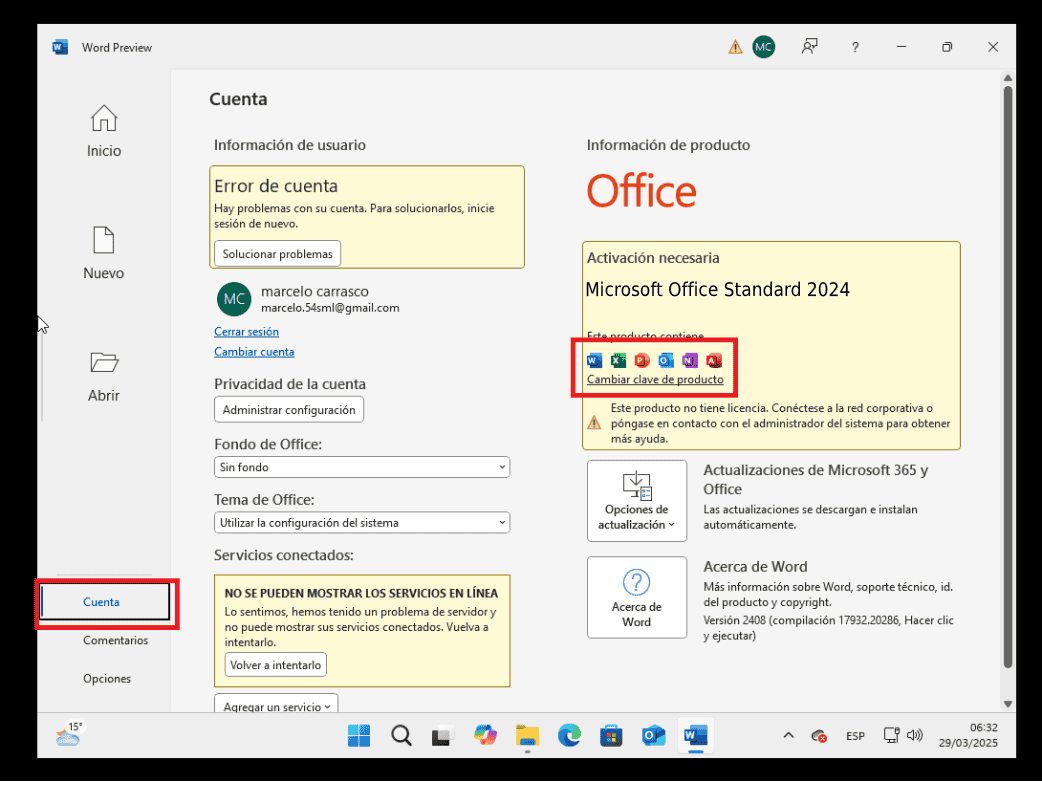Open the MC profile avatar in title bar
The image size is (1042, 791).
(763, 47)
